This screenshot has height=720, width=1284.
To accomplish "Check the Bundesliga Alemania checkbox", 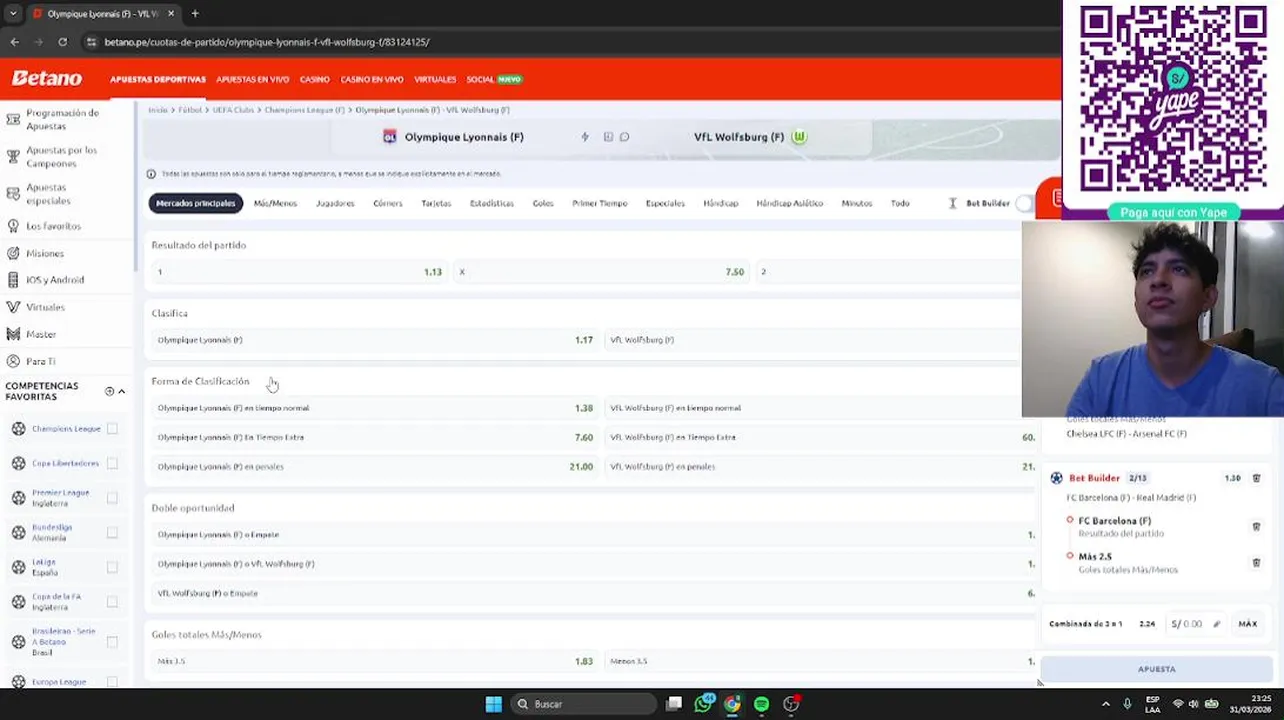I will (x=112, y=533).
